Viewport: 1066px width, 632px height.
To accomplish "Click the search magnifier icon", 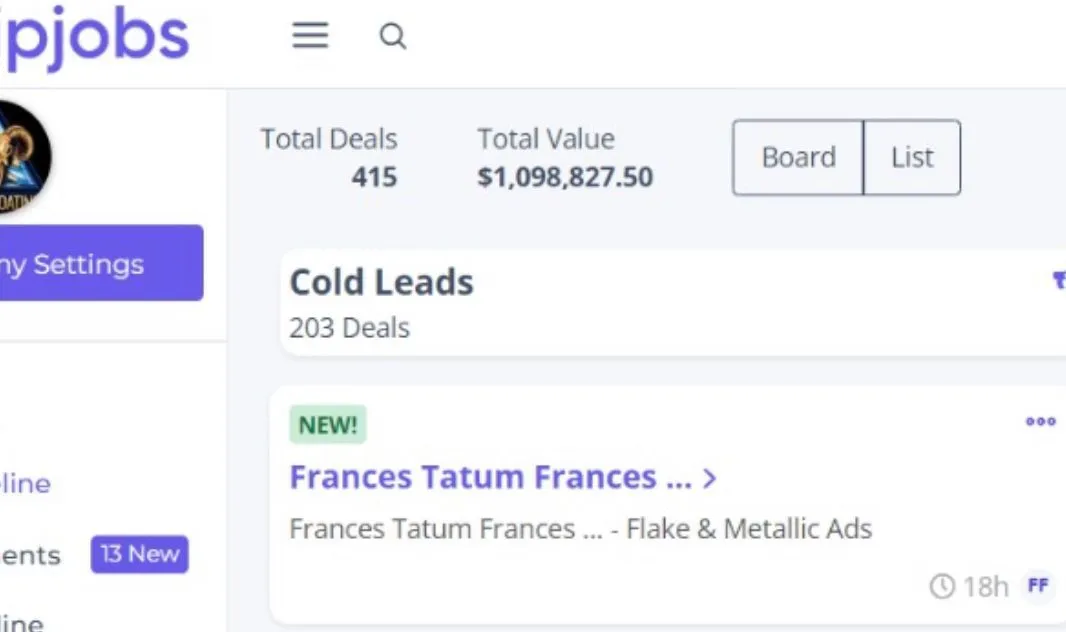I will click(393, 37).
